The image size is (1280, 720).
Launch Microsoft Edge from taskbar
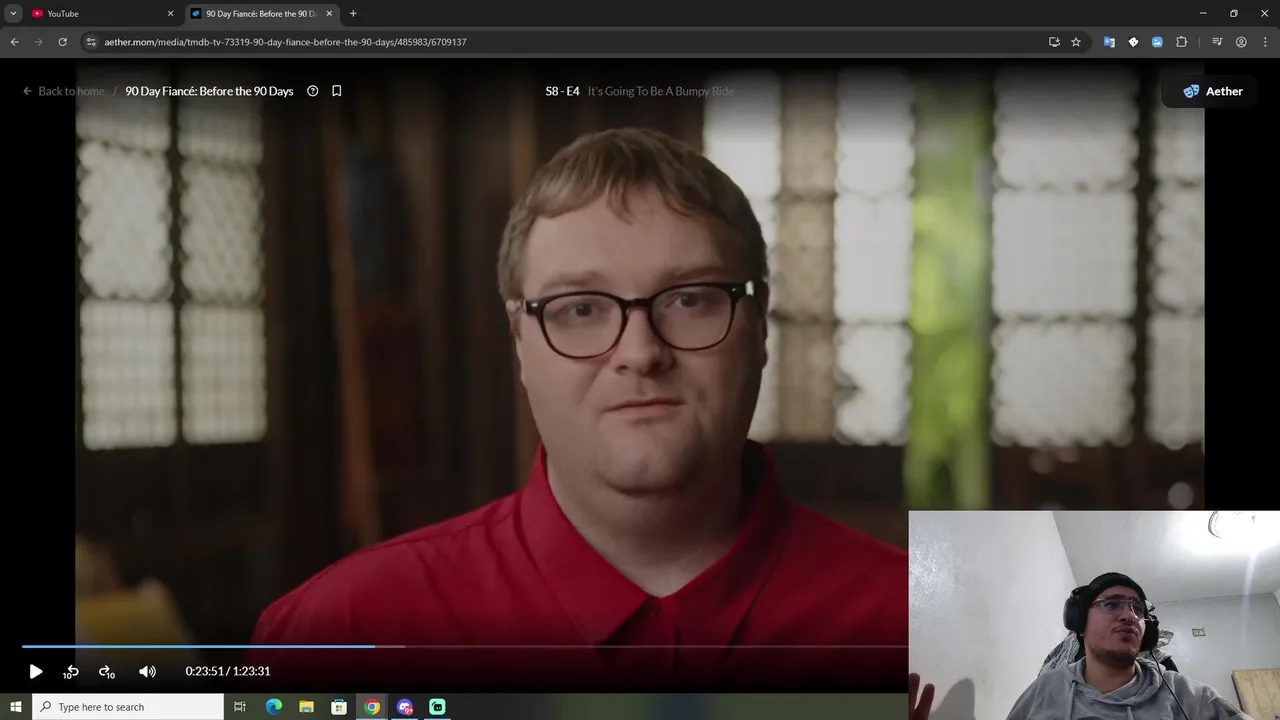pos(274,707)
